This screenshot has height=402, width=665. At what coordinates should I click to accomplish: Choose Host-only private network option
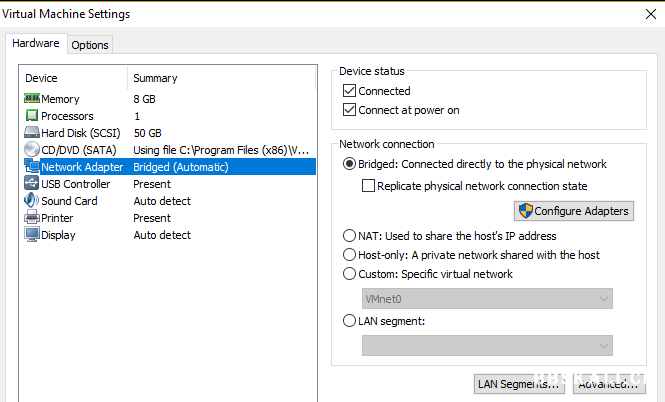[x=349, y=255]
